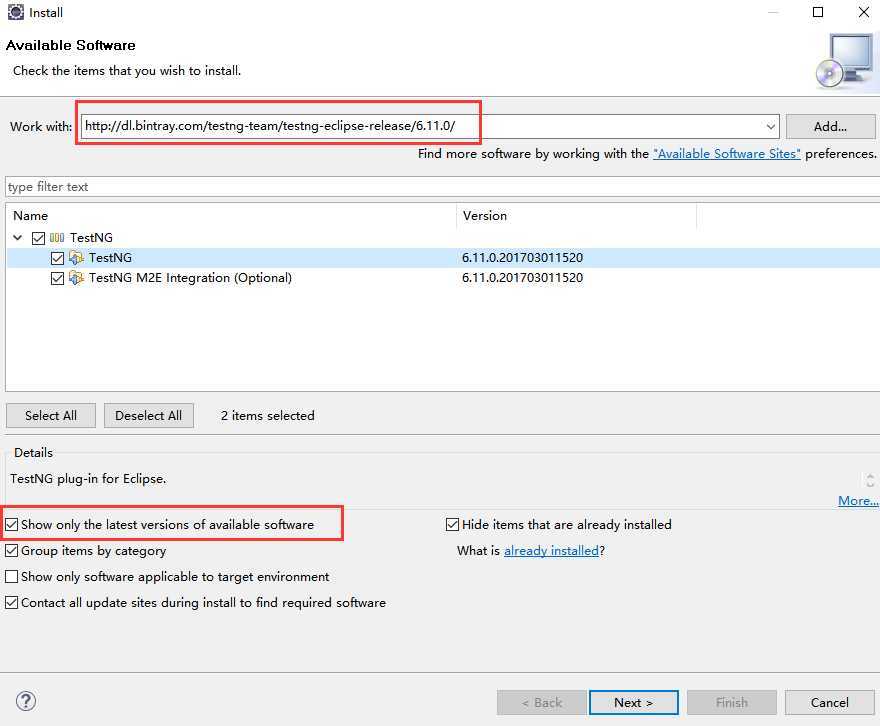Enable Show only software applicable to target environment
This screenshot has width=880, height=726.
[12, 577]
